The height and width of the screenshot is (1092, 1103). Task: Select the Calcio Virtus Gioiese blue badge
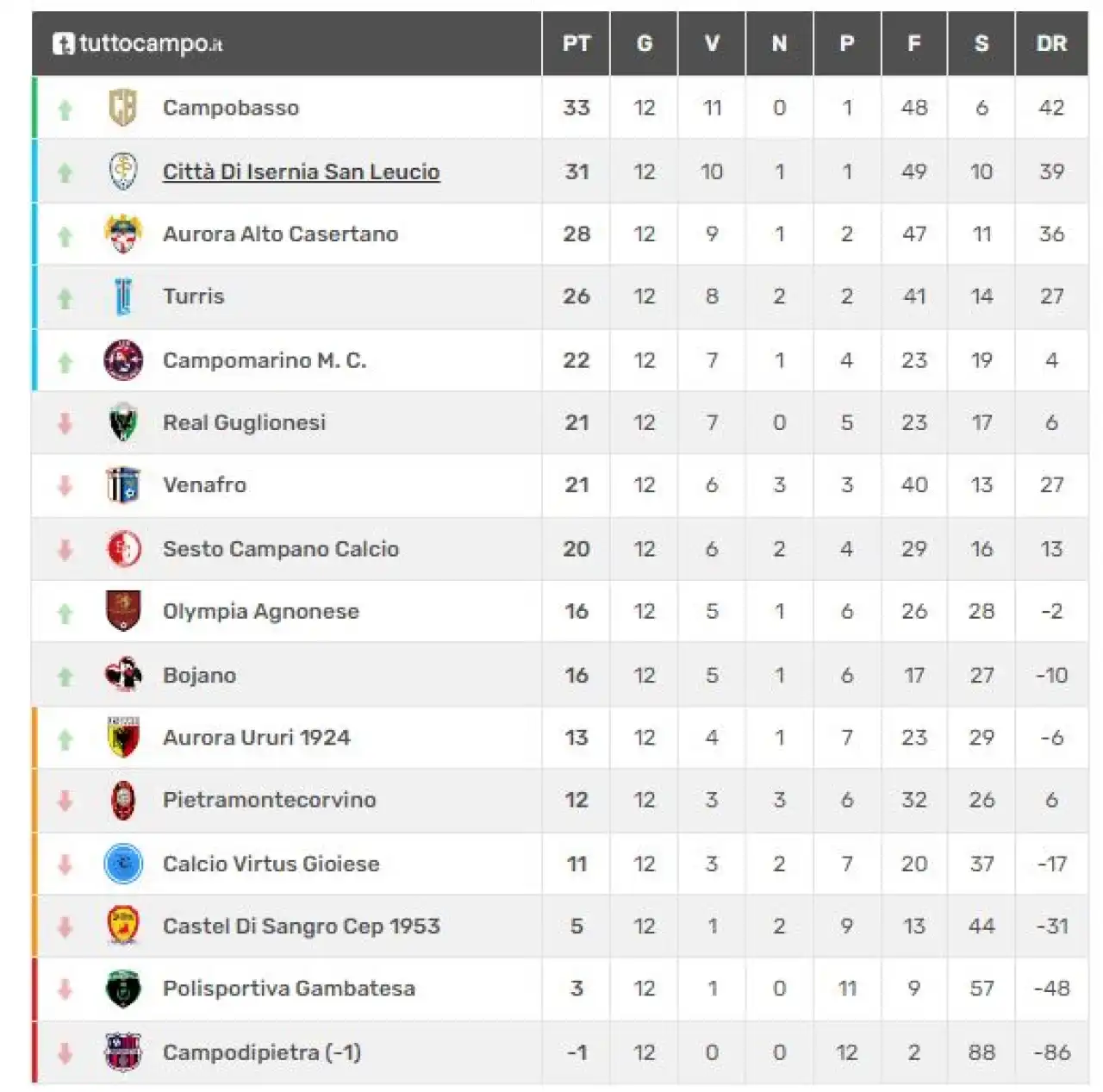coord(123,864)
